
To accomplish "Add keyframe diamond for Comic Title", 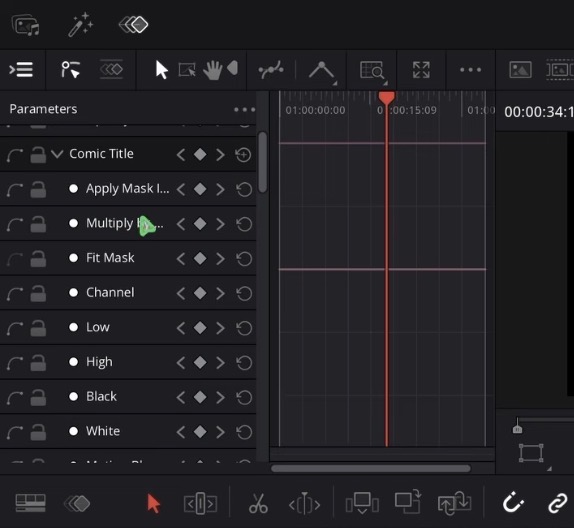I will pyautogui.click(x=200, y=155).
